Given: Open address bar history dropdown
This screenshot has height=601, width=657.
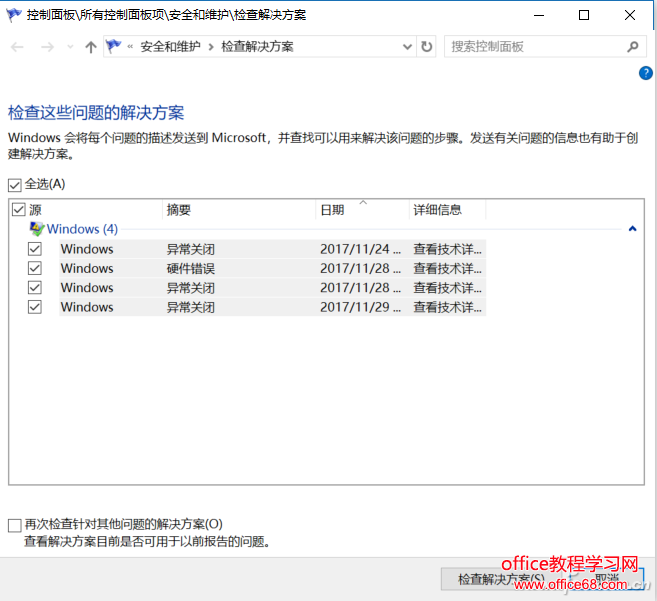Looking at the screenshot, I should tap(407, 47).
